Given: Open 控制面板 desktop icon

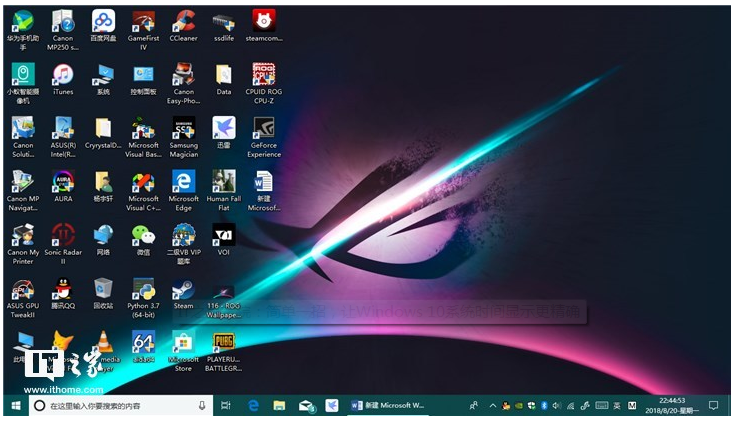Looking at the screenshot, I should pyautogui.click(x=143, y=79).
